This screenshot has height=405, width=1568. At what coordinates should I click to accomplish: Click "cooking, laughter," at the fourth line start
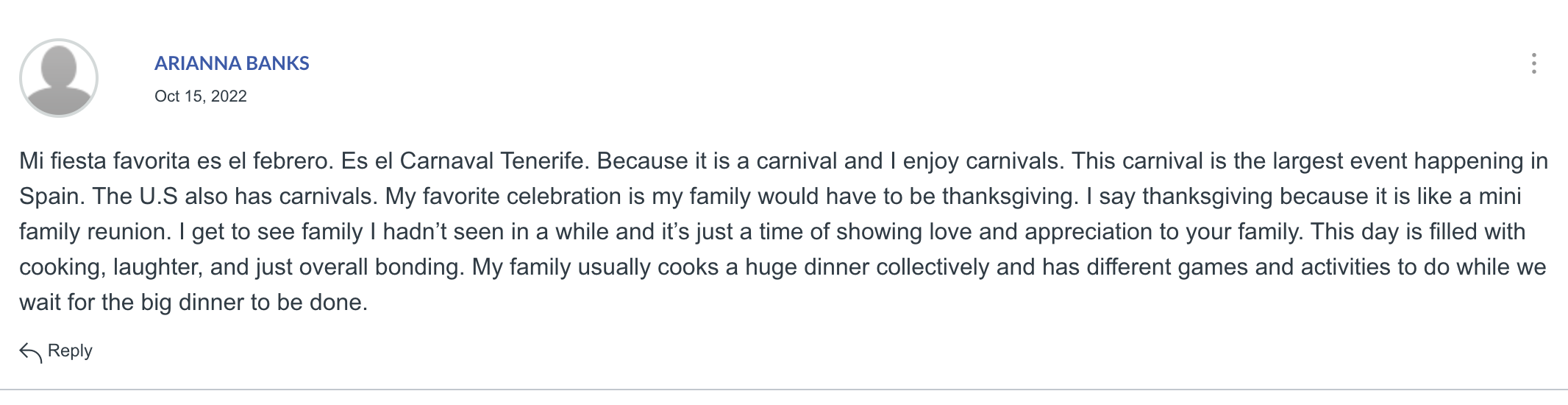click(111, 267)
